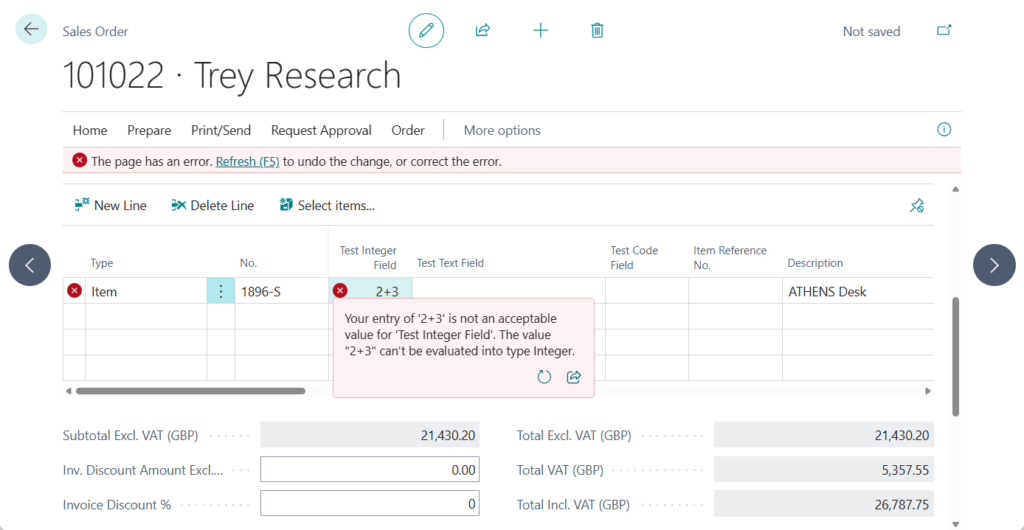The height and width of the screenshot is (530, 1024).
Task: Open page in new window icon
Action: click(943, 31)
